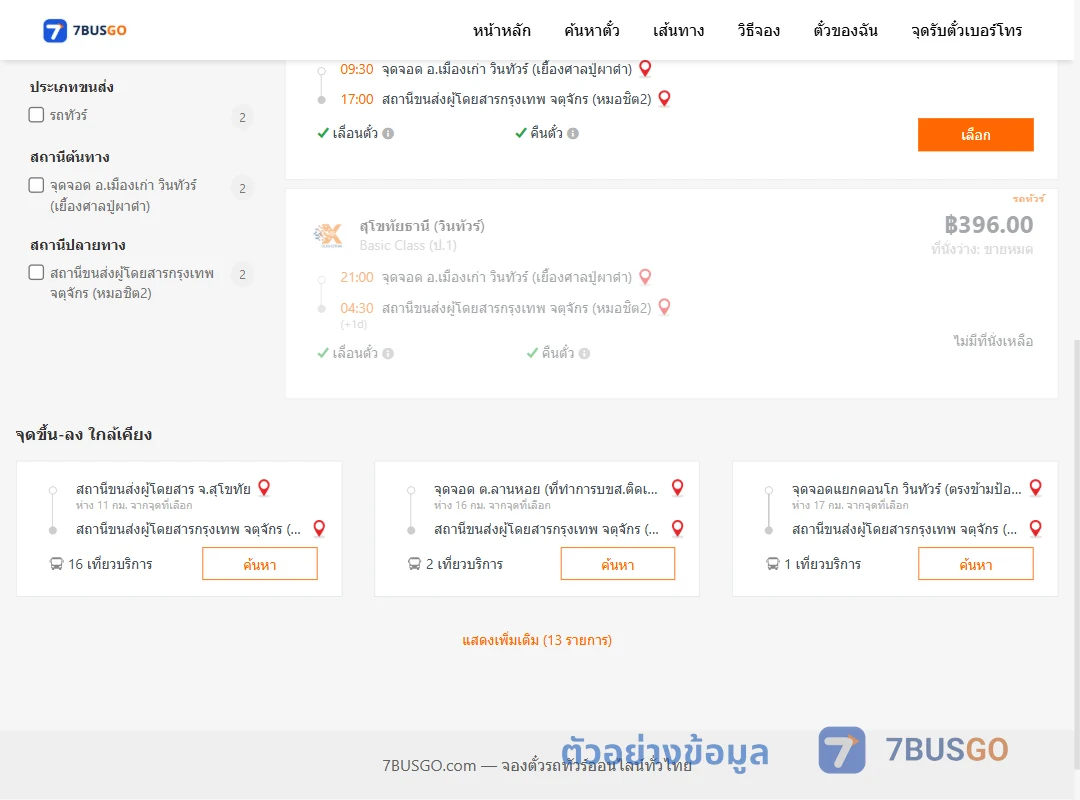Click ห่าง 11 กม. จากจุดที่เลือก text
Viewport: 1080px width, 800px height.
point(134,506)
